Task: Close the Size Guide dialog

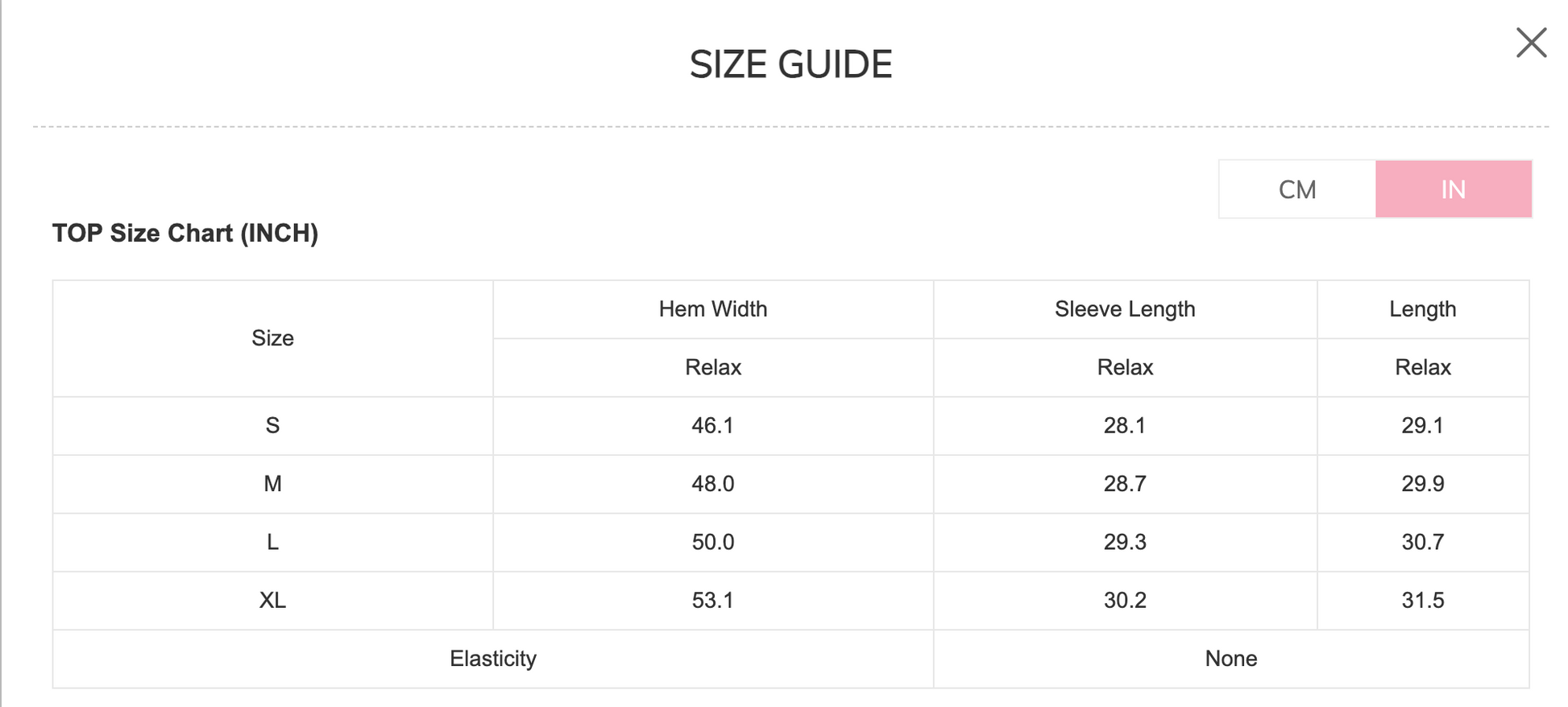Action: click(x=1530, y=43)
